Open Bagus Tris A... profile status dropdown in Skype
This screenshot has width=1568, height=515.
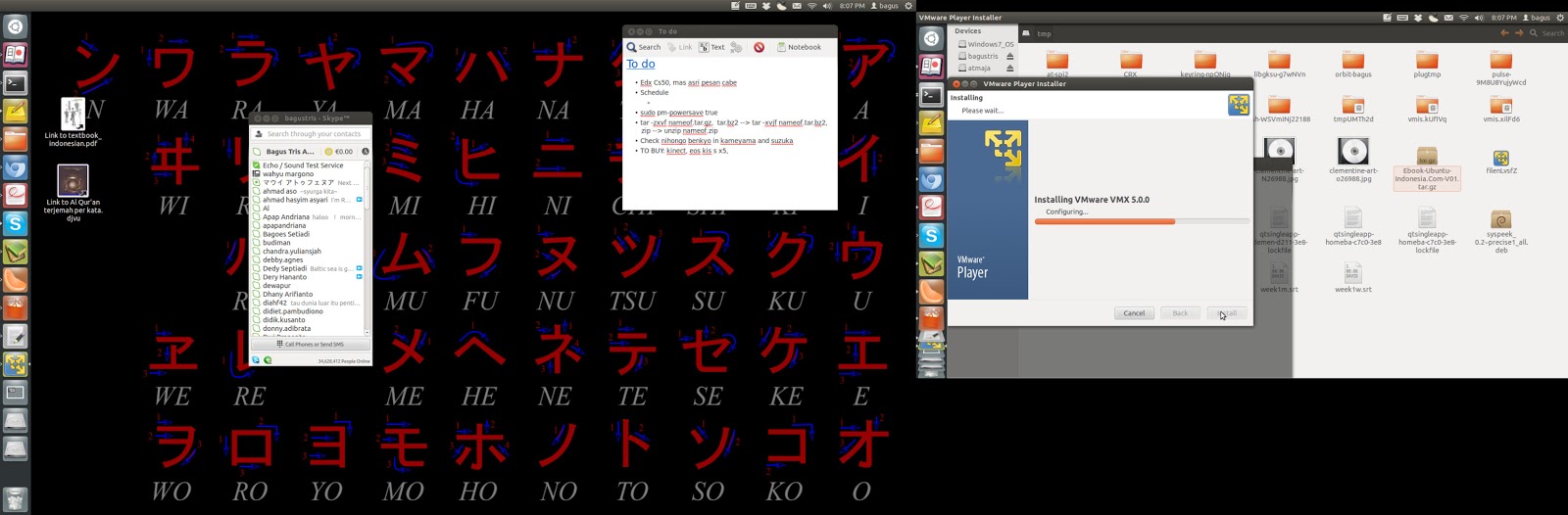click(284, 152)
